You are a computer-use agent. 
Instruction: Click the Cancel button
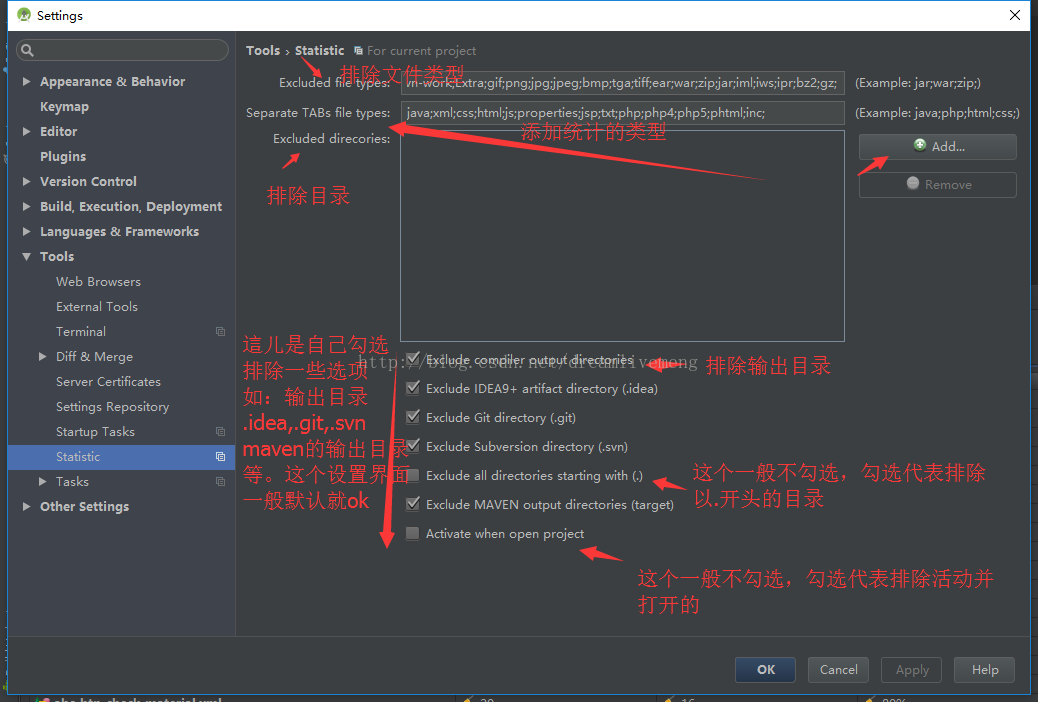838,670
